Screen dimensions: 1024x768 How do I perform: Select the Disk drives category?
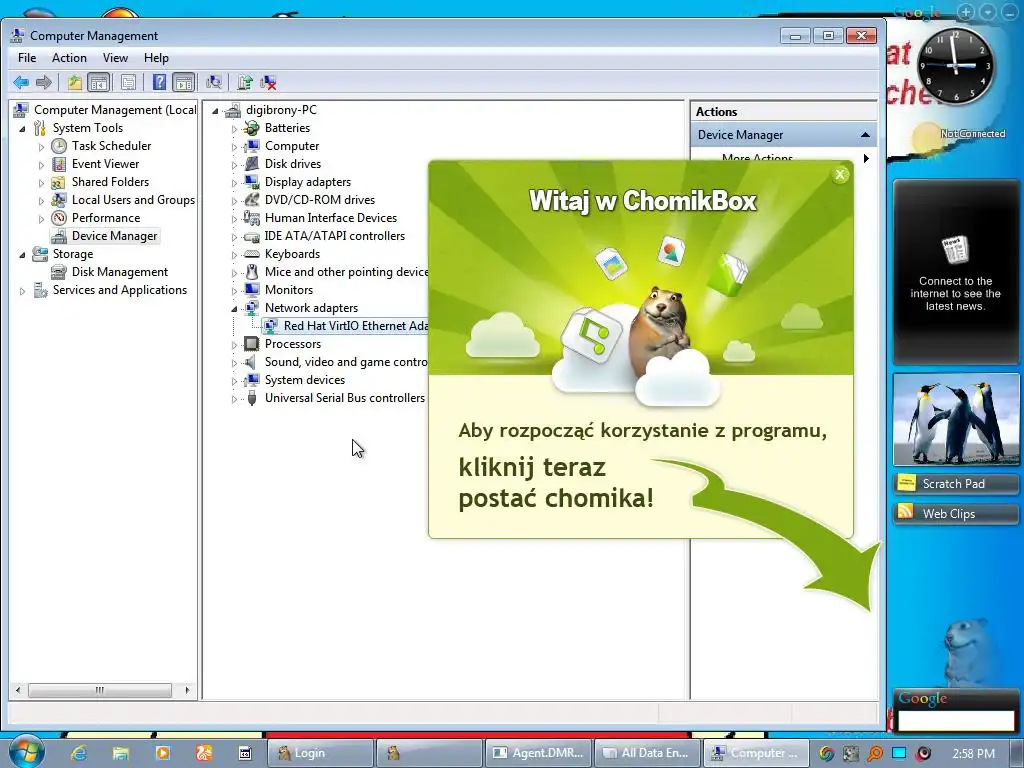click(293, 164)
